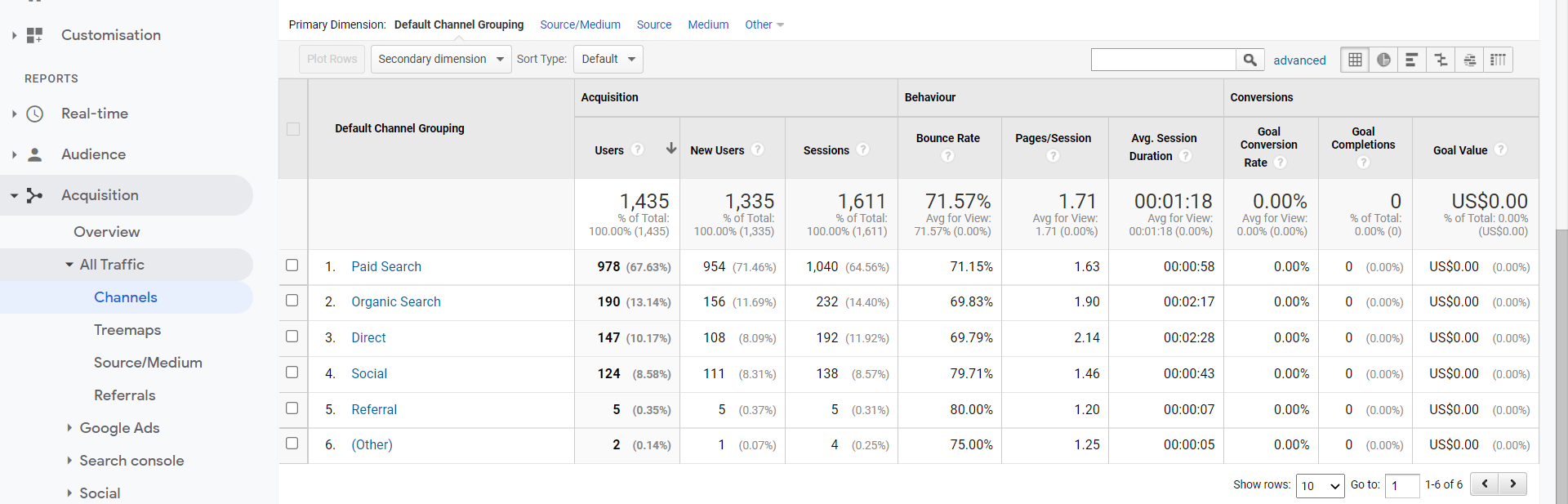
Task: Go to next page of rows
Action: coord(1512,484)
